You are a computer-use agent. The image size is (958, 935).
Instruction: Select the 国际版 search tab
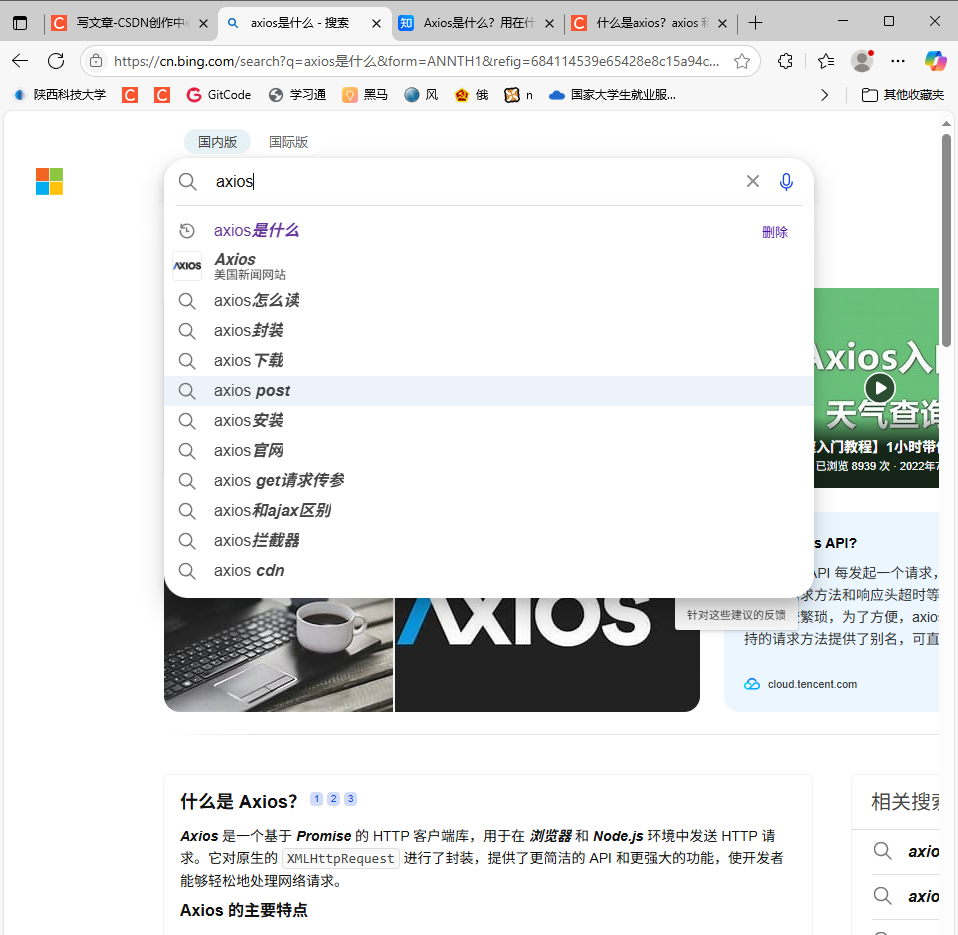tap(288, 142)
